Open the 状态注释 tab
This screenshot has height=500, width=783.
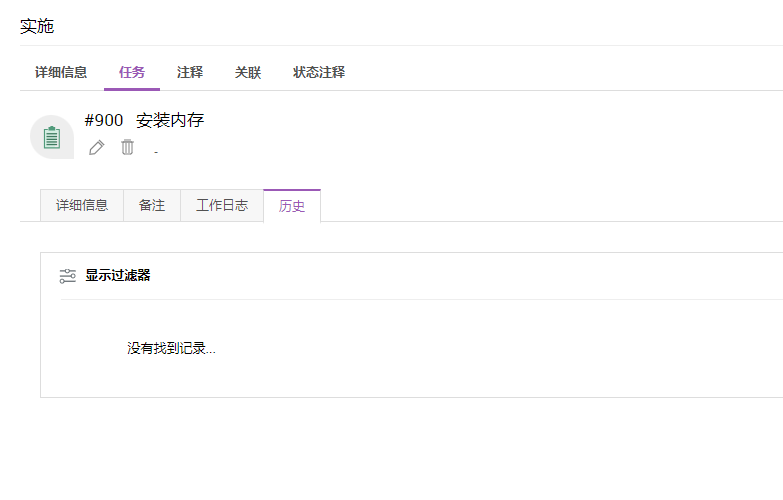(x=319, y=72)
